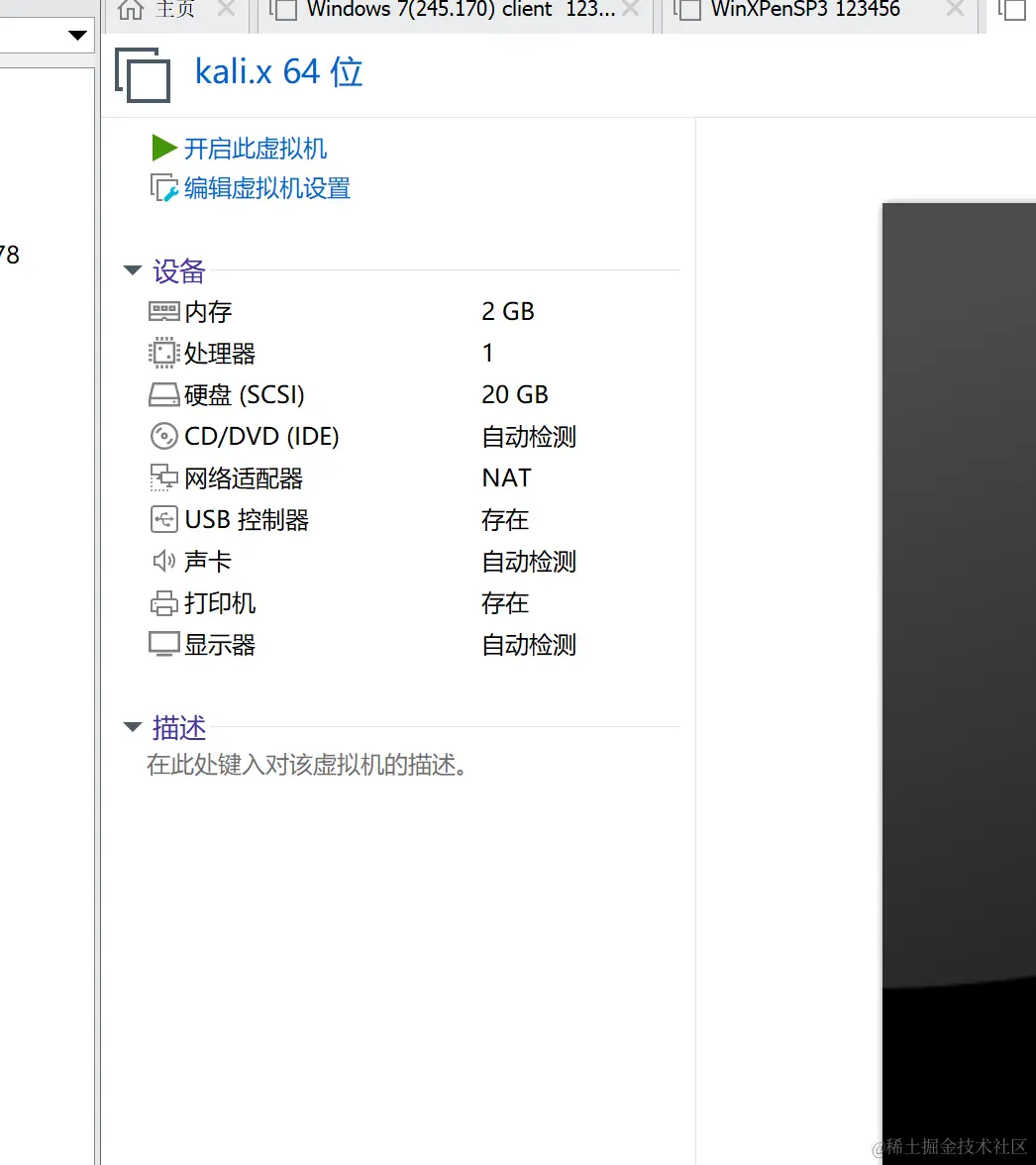Click the display (显示器) monitor icon
This screenshot has width=1036, height=1165.
point(164,644)
